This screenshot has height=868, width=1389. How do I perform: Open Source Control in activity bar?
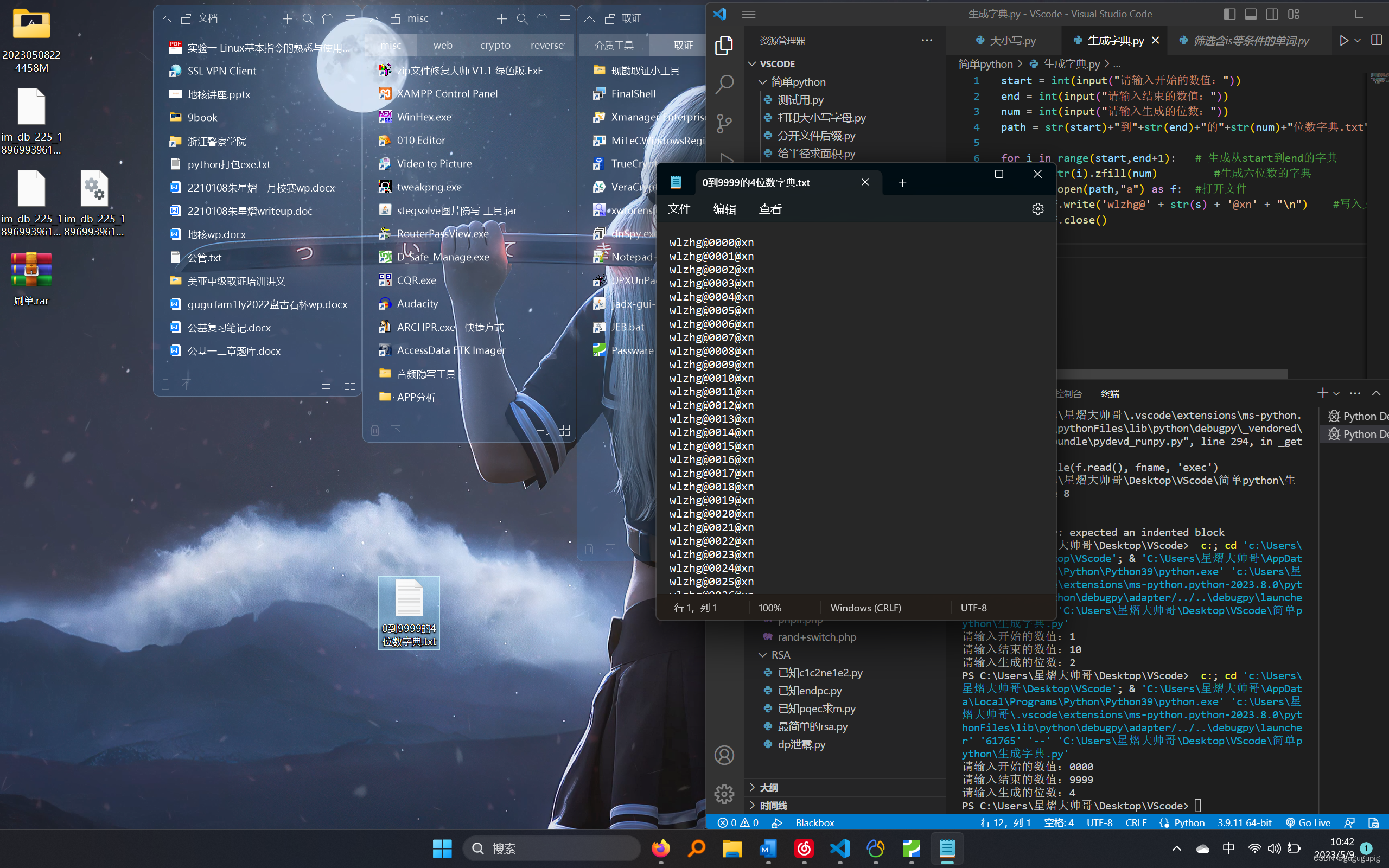pyautogui.click(x=724, y=123)
